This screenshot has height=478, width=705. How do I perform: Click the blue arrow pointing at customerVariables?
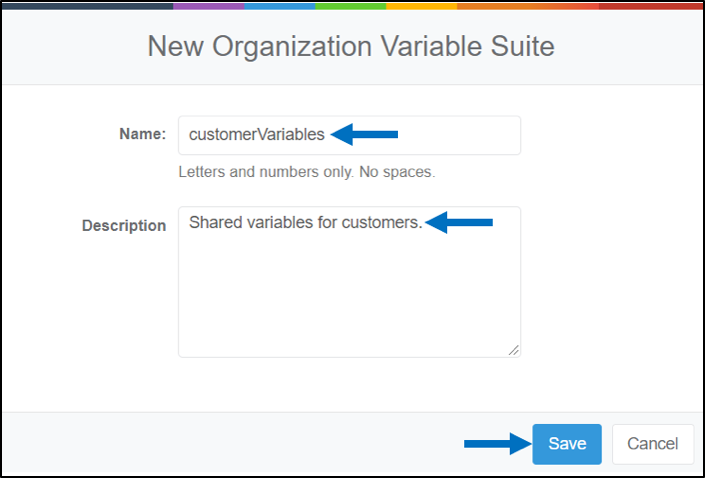(364, 134)
